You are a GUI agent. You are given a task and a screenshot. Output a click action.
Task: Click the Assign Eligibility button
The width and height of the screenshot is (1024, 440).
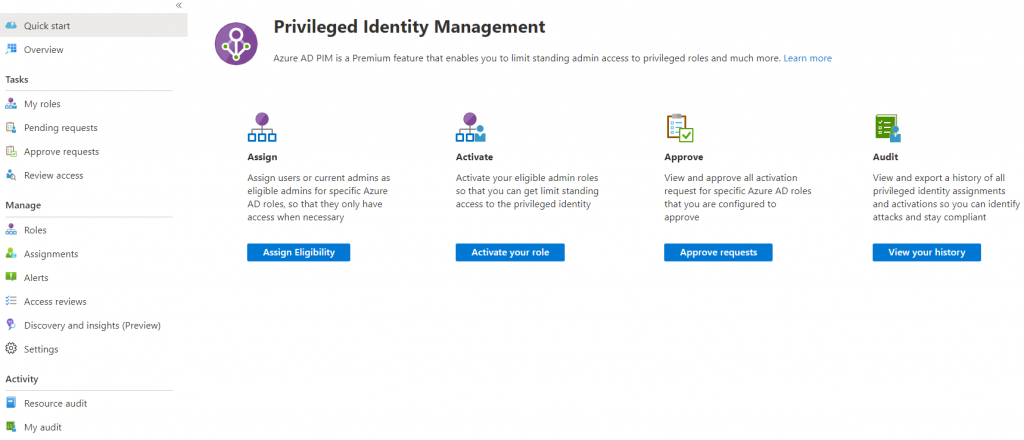click(x=298, y=253)
